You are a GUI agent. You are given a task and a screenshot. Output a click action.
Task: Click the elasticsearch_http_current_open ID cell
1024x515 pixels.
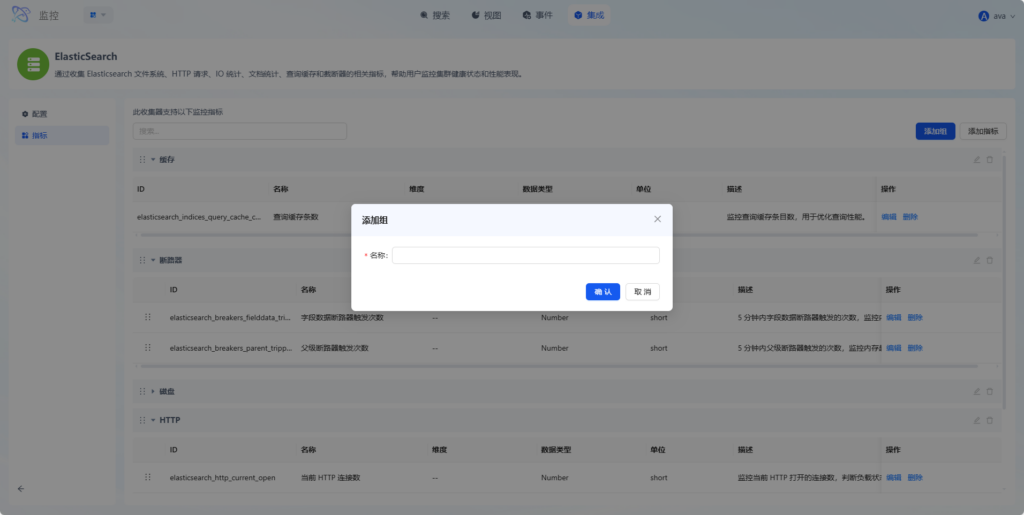(x=222, y=478)
